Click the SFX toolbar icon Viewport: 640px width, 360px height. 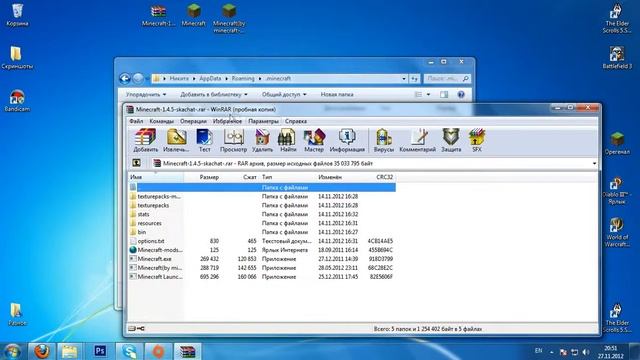477,141
